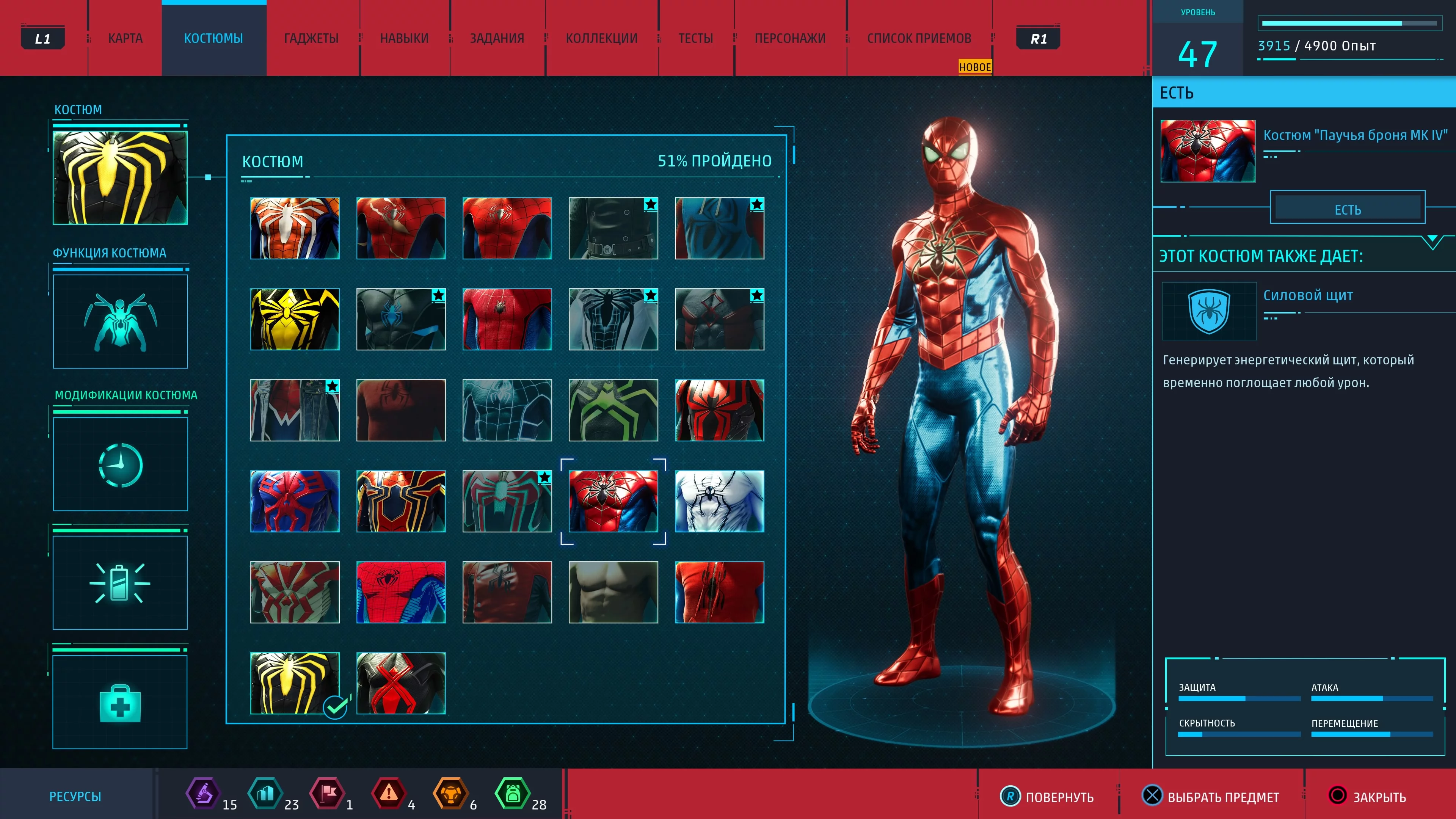Viewport: 1456px width, 819px height.
Task: Select the cel-shaded Vintage Comic suit thumbnail
Action: 401,592
